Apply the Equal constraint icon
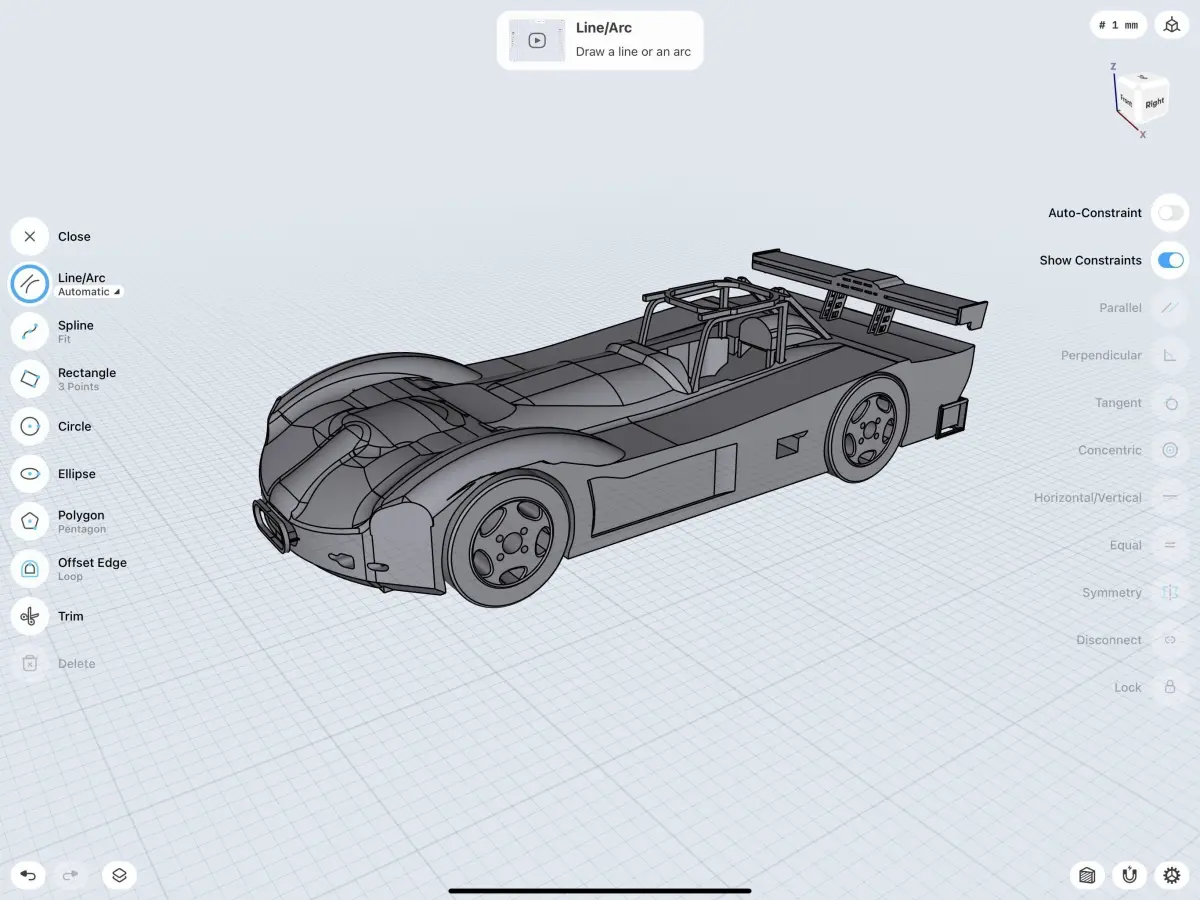 (x=1170, y=545)
